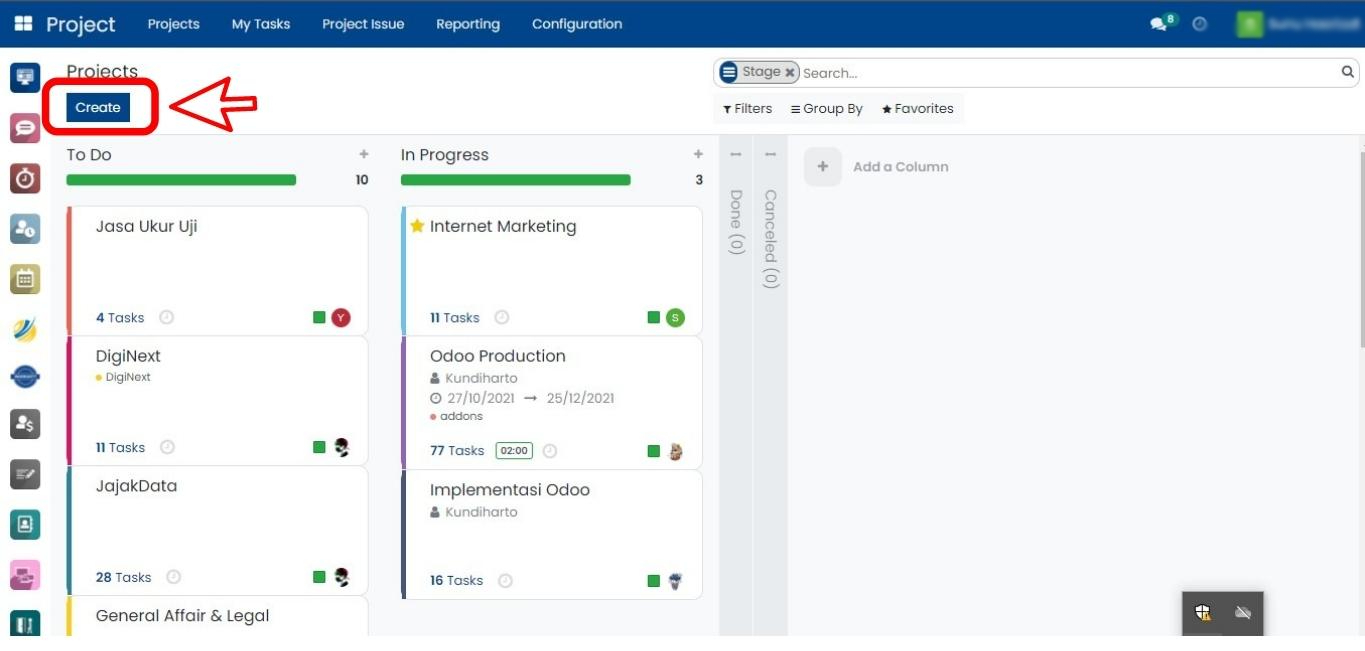
Task: Open the Projects menu
Action: coord(174,24)
